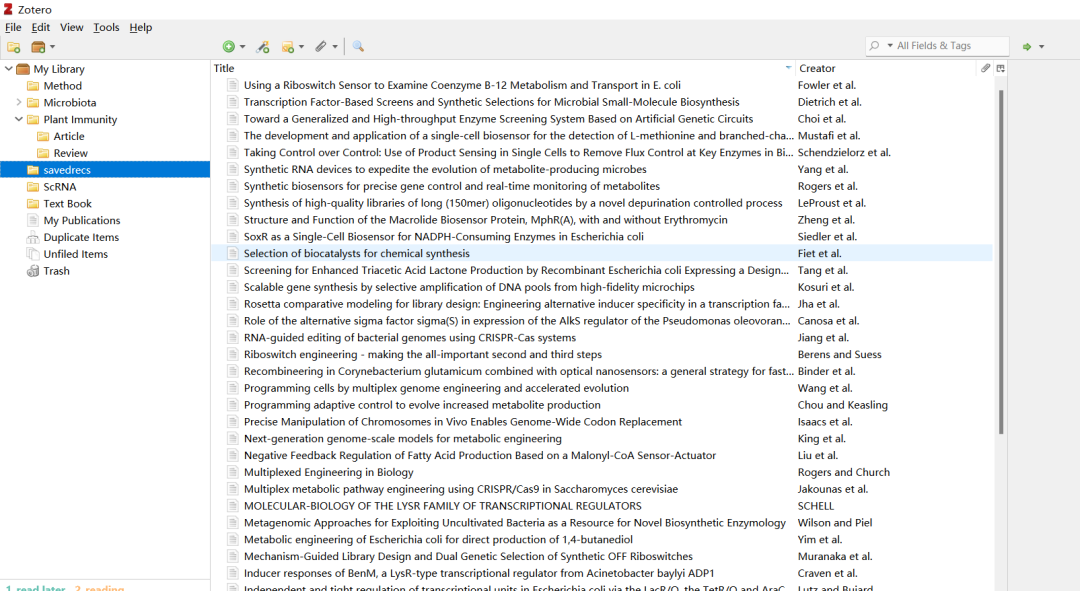The width and height of the screenshot is (1080, 591).
Task: Select 'Selection of biocatalysts for chemical synthesis'
Action: click(x=357, y=253)
